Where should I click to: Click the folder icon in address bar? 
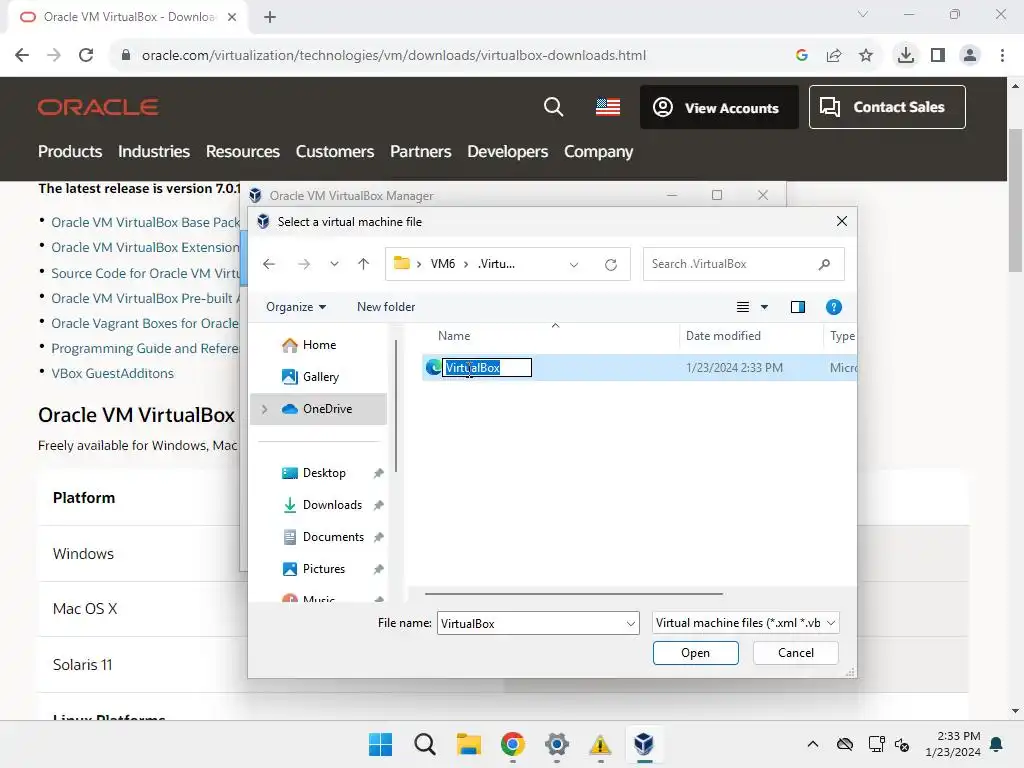tap(402, 263)
